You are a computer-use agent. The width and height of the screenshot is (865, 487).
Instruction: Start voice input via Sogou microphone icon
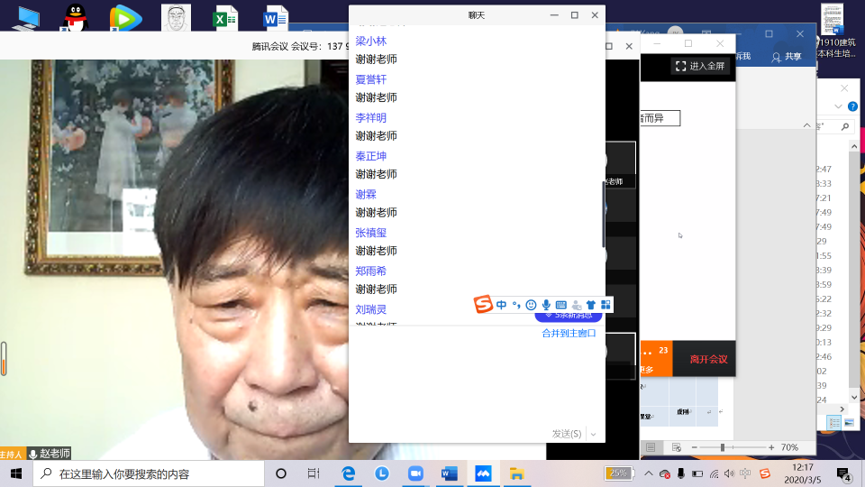coord(546,304)
